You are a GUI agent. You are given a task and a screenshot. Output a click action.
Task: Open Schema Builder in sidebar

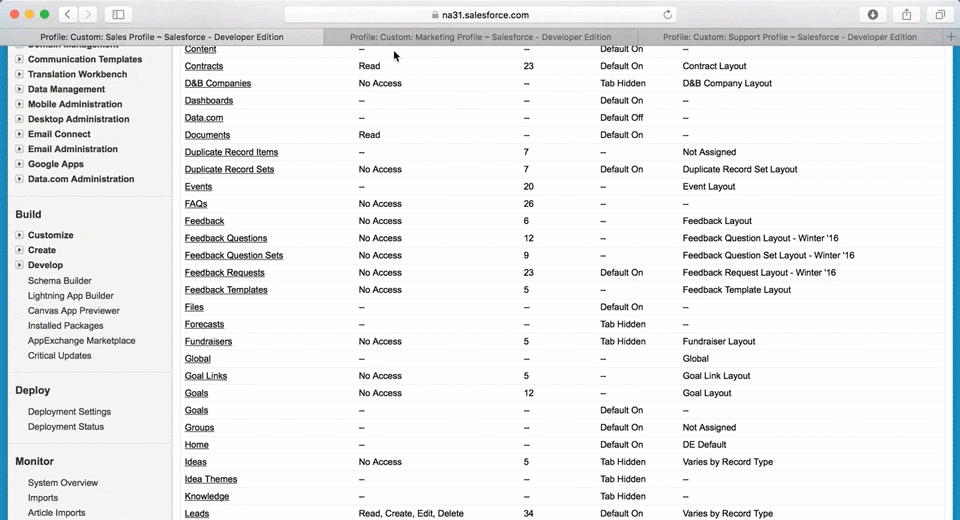coord(59,281)
